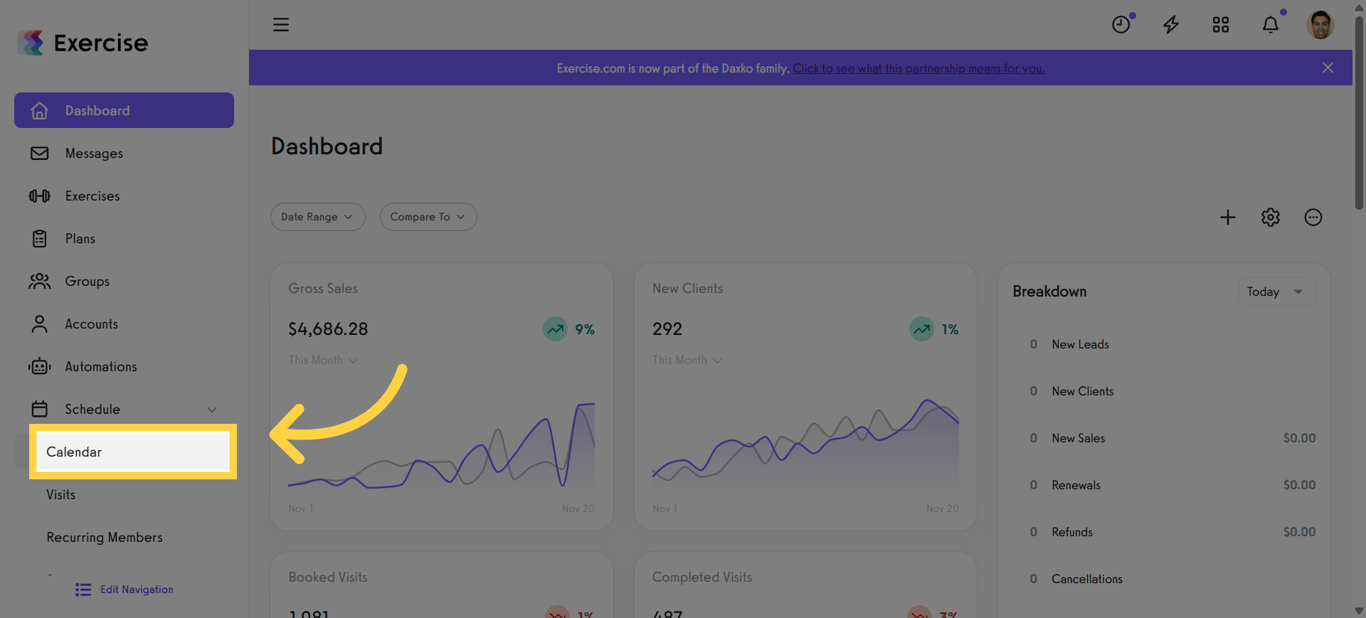Click the Daxko partnership announcement link
The image size is (1366, 618).
click(x=918, y=68)
